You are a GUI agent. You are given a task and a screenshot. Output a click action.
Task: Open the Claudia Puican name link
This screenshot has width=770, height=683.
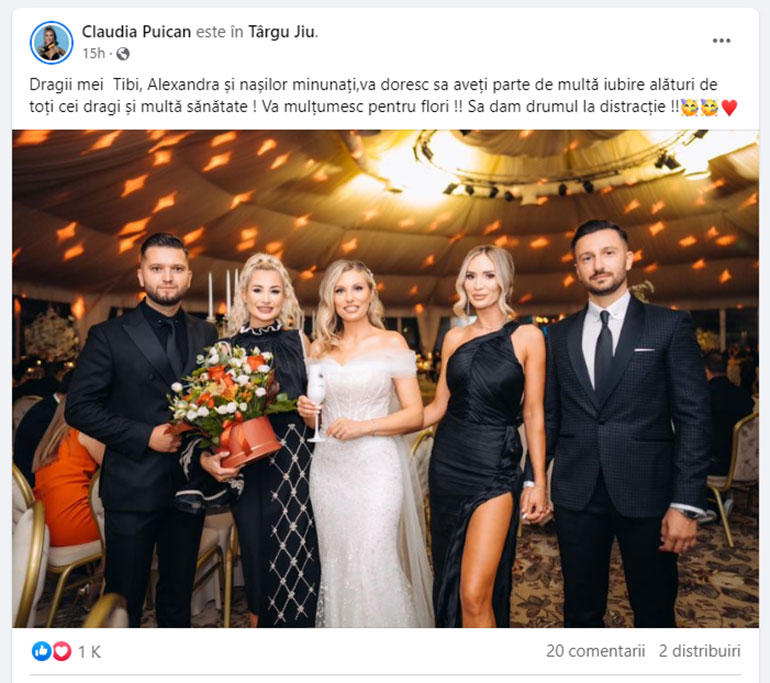coord(136,32)
